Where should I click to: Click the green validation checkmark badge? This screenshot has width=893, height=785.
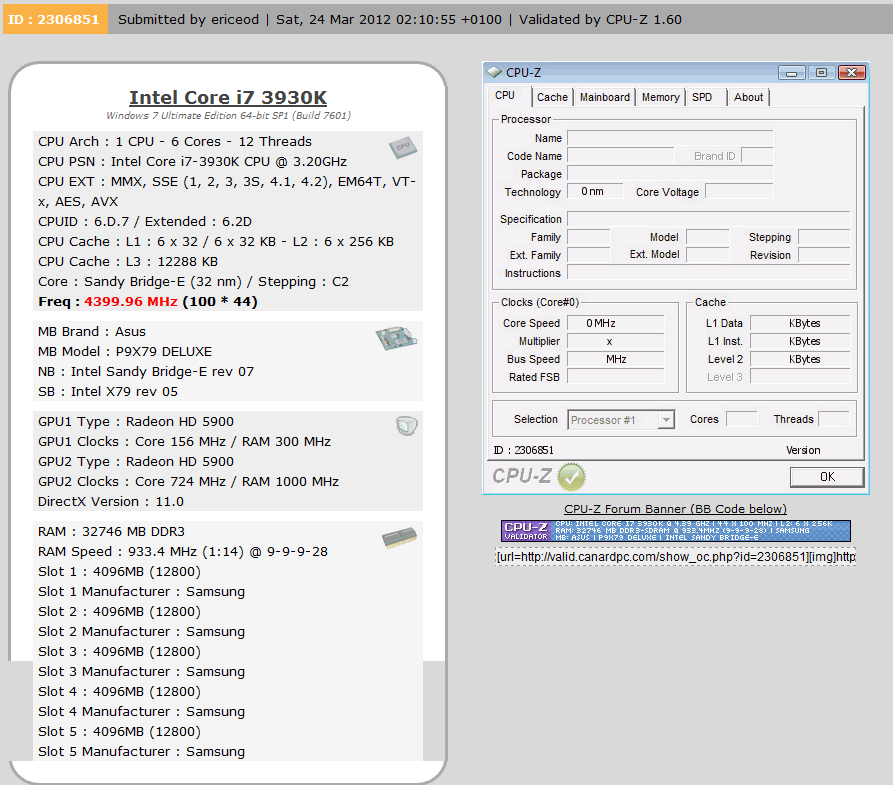tap(571, 477)
